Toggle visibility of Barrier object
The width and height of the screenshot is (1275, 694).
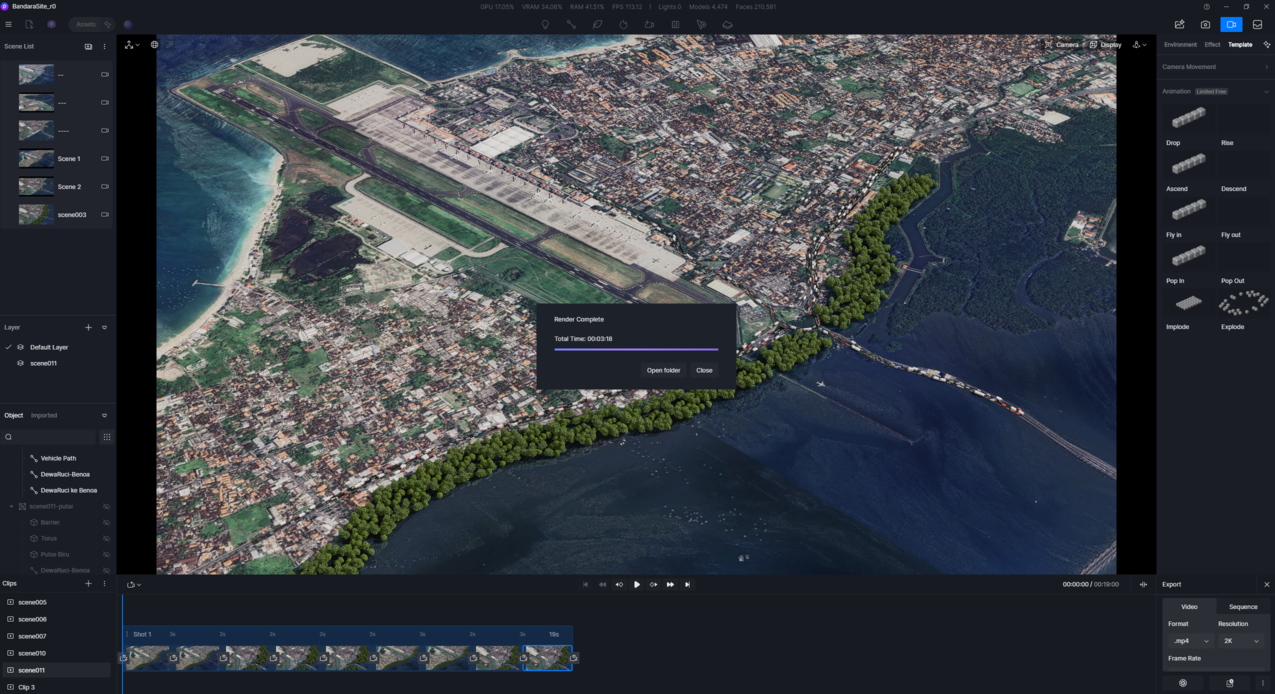tap(106, 523)
